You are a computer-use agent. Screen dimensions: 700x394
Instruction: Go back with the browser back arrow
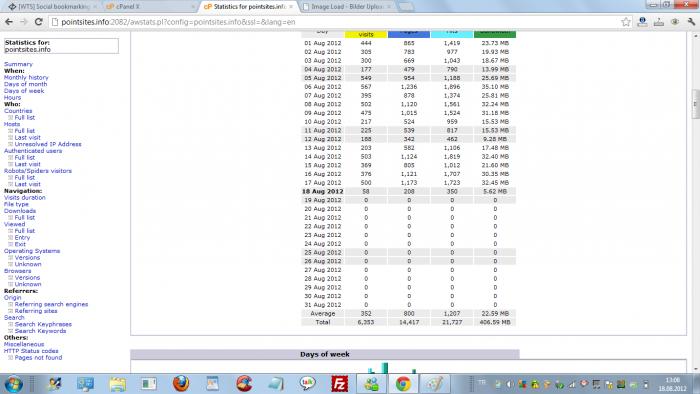click(x=9, y=21)
